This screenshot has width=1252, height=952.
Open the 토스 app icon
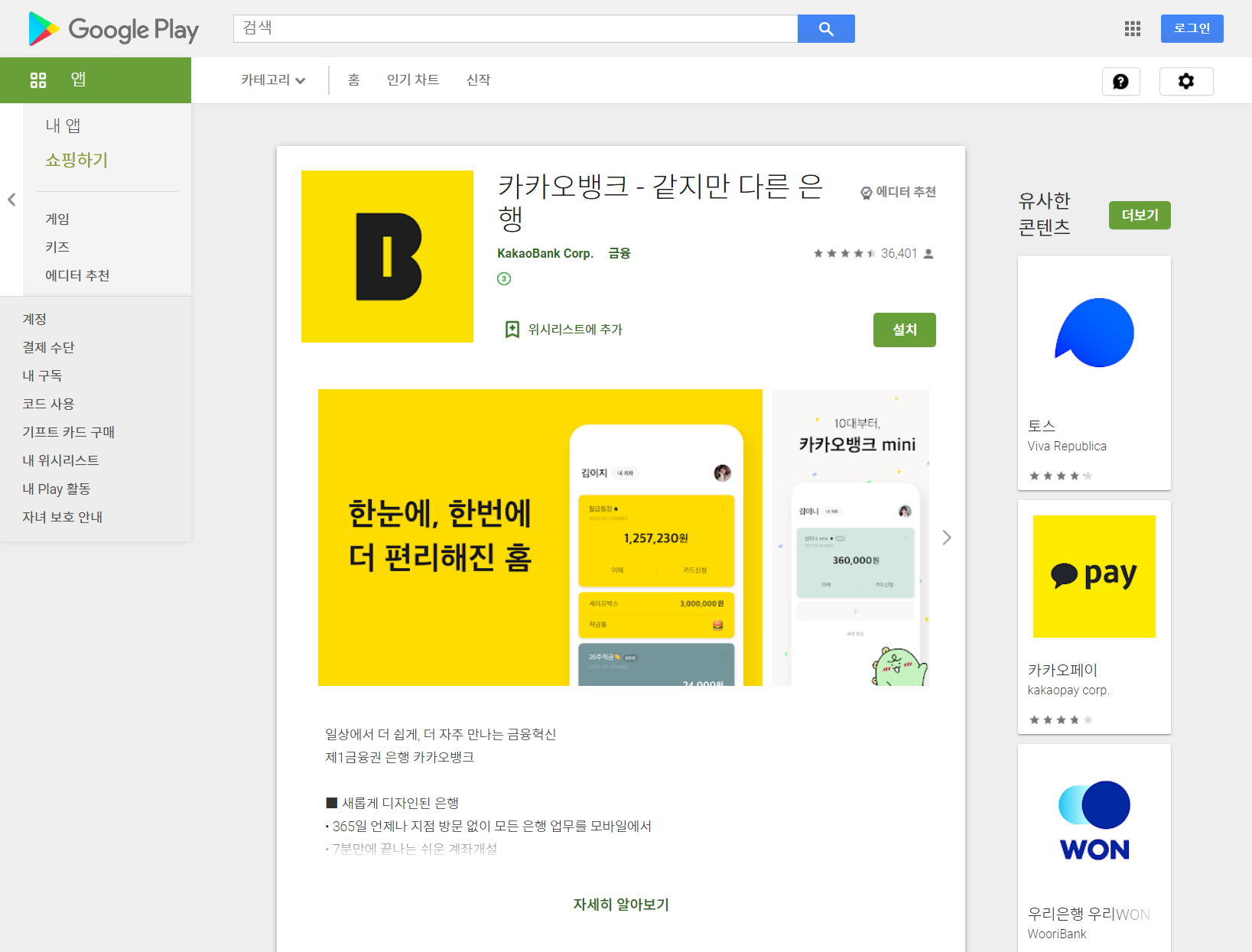(1094, 333)
